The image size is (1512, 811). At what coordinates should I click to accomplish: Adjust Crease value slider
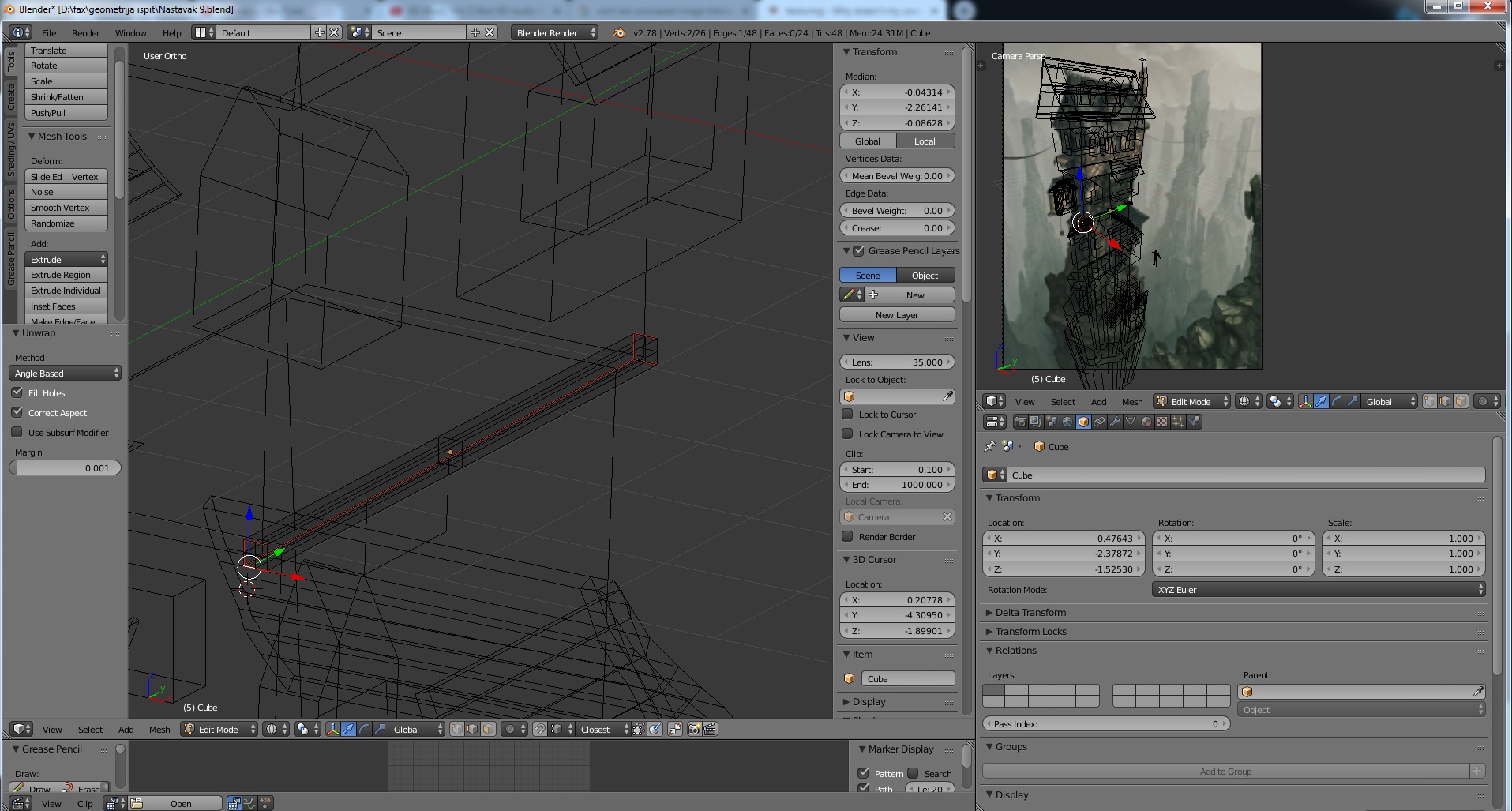click(x=897, y=227)
